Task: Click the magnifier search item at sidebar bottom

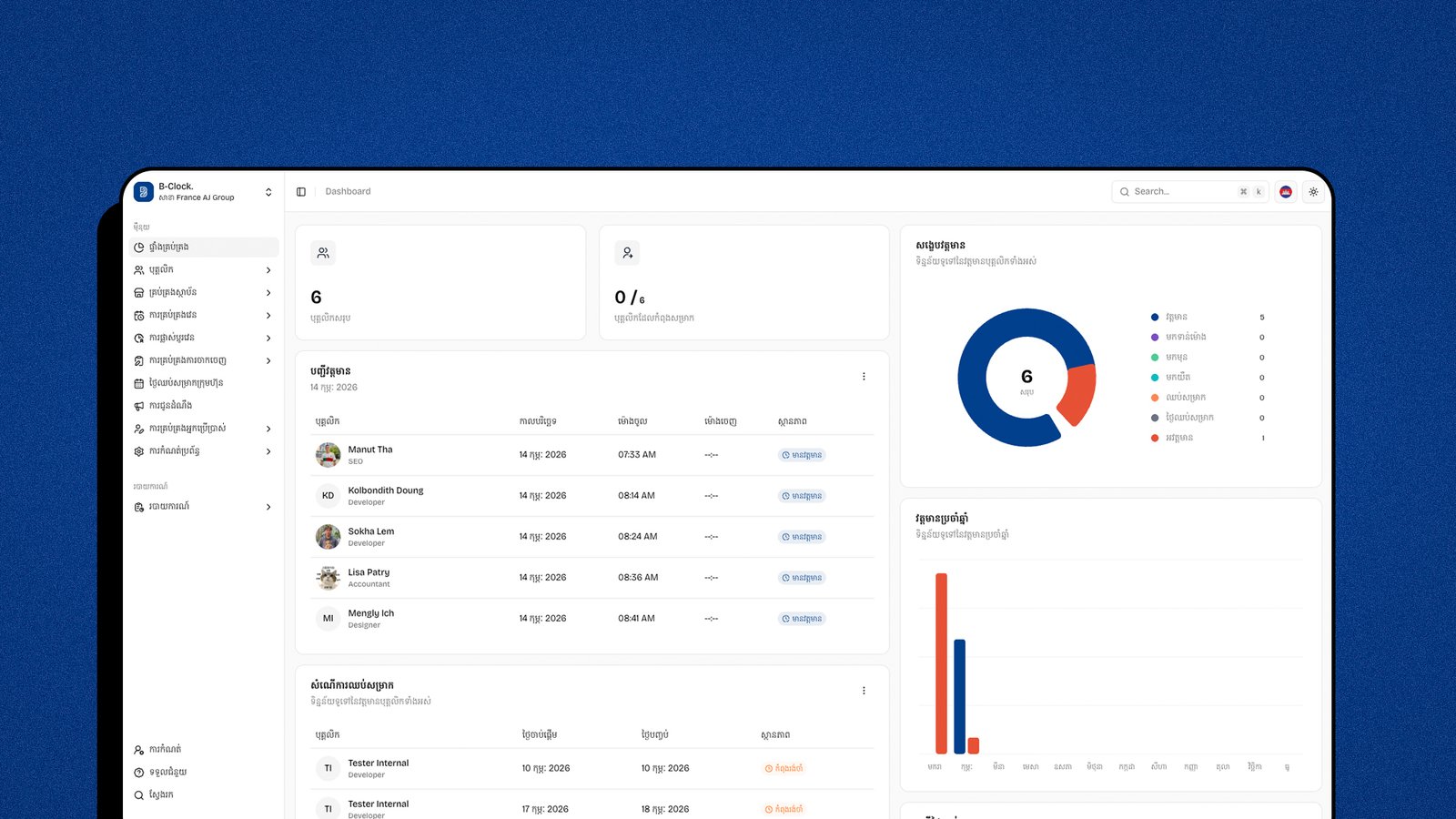Action: point(139,795)
